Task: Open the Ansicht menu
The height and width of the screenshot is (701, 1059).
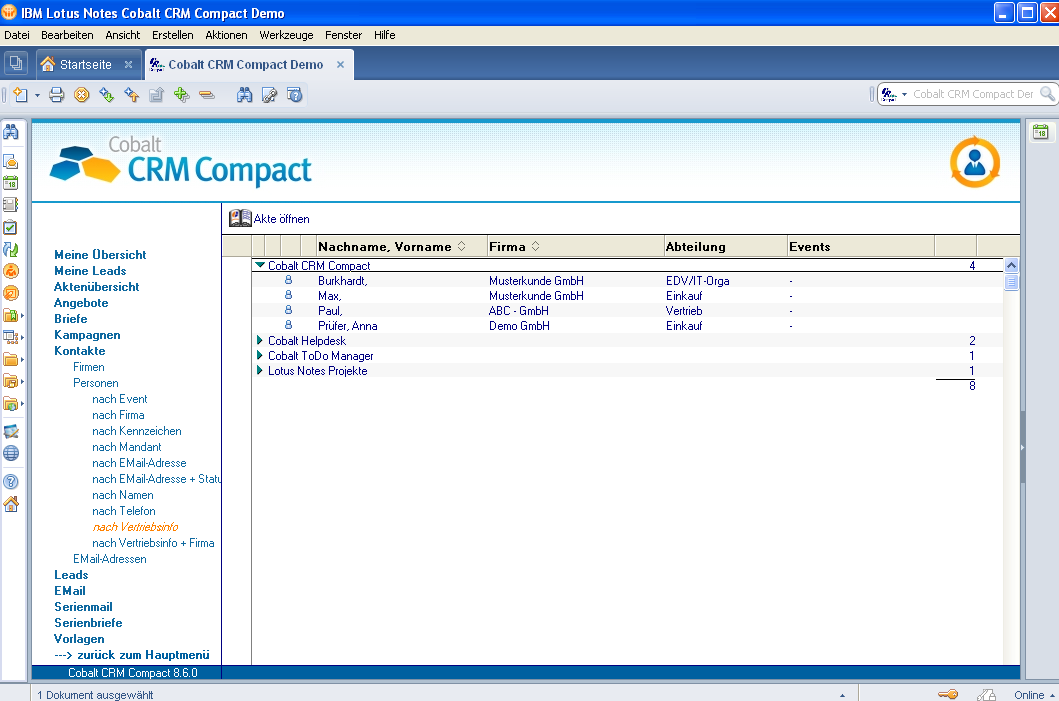Action: [122, 35]
